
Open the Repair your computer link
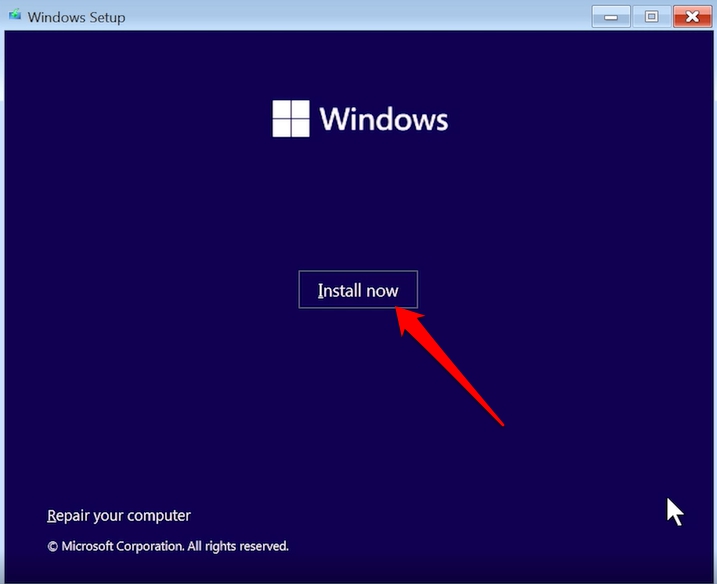[119, 515]
